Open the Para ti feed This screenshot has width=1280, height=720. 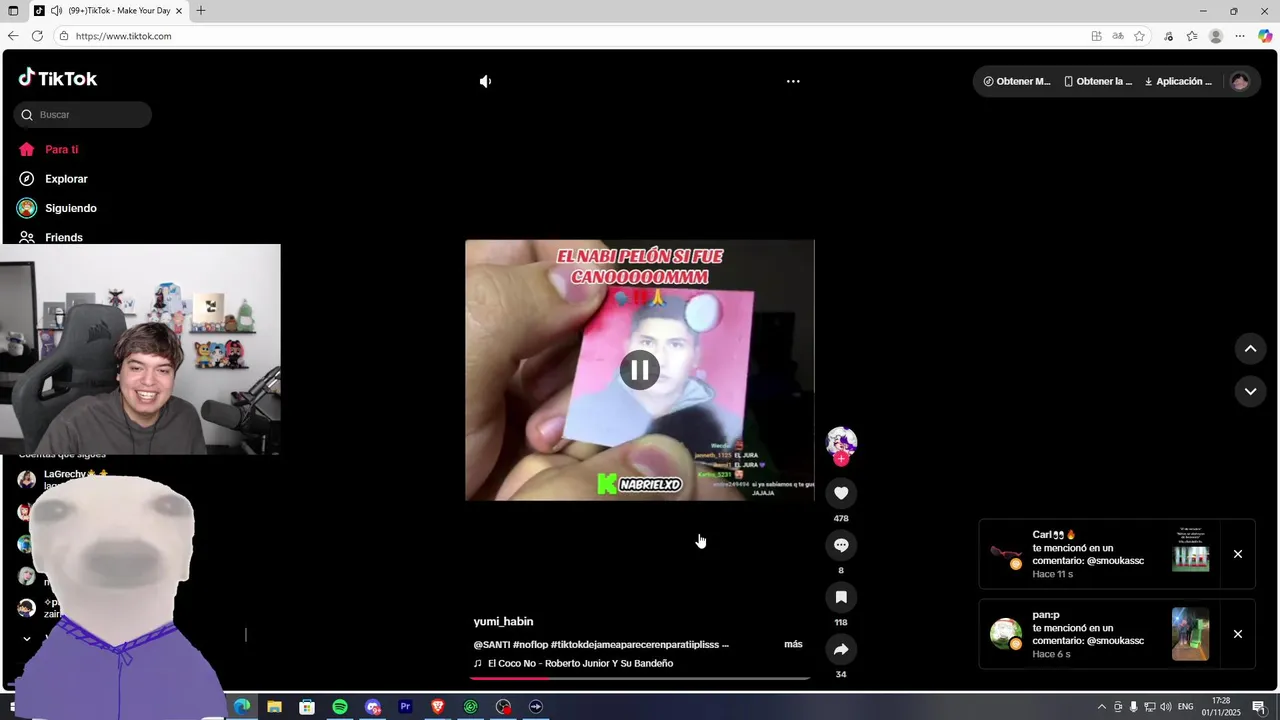pyautogui.click(x=49, y=149)
